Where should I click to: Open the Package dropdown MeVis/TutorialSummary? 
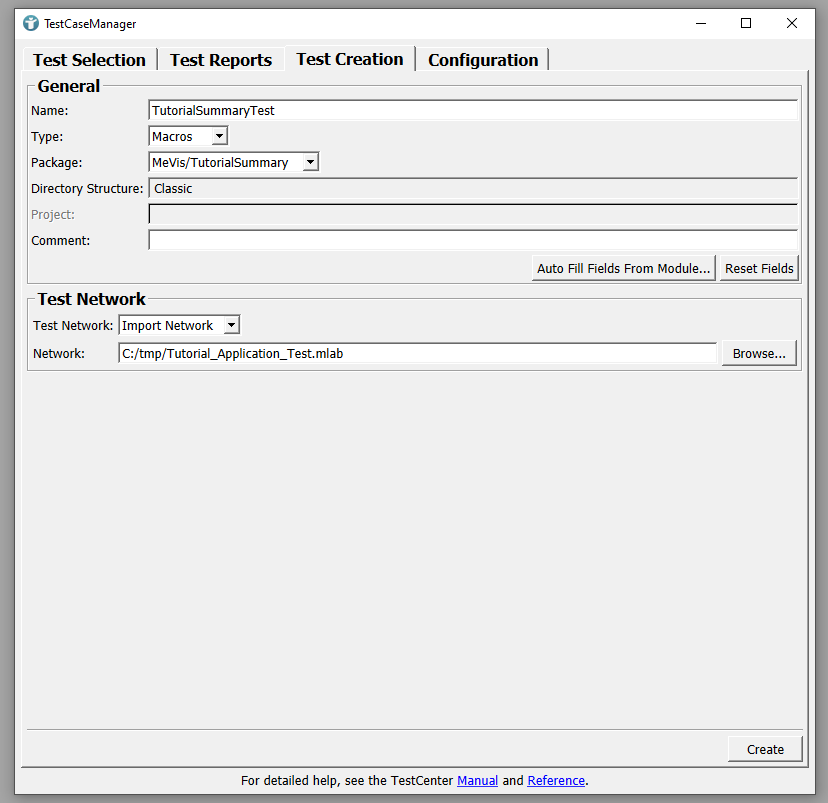coord(233,162)
